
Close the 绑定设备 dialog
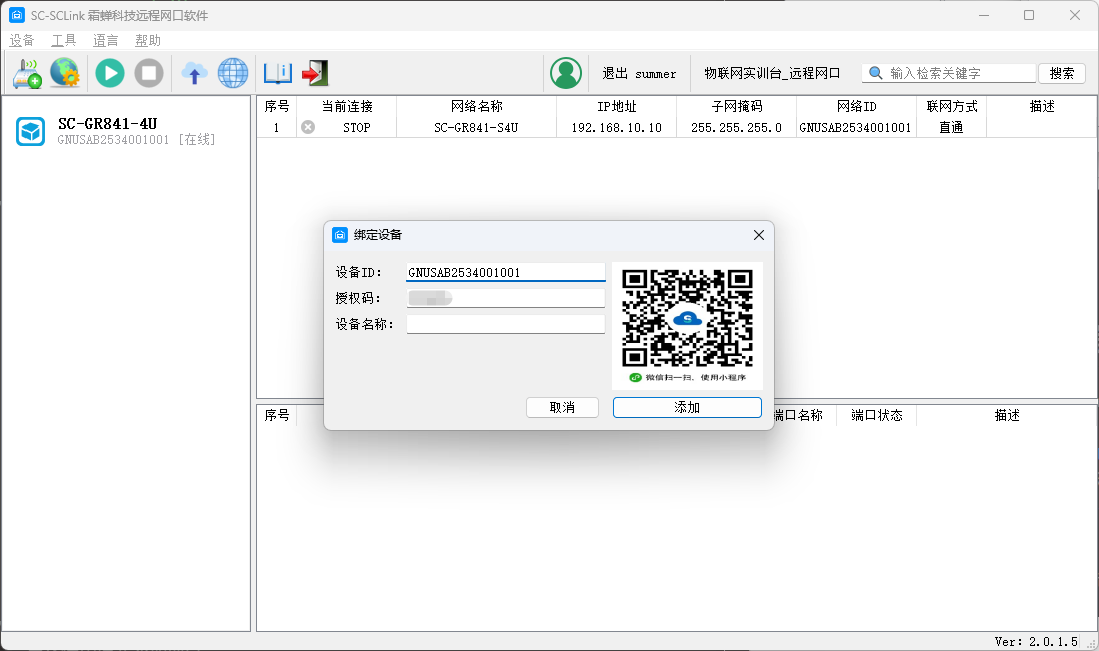758,235
